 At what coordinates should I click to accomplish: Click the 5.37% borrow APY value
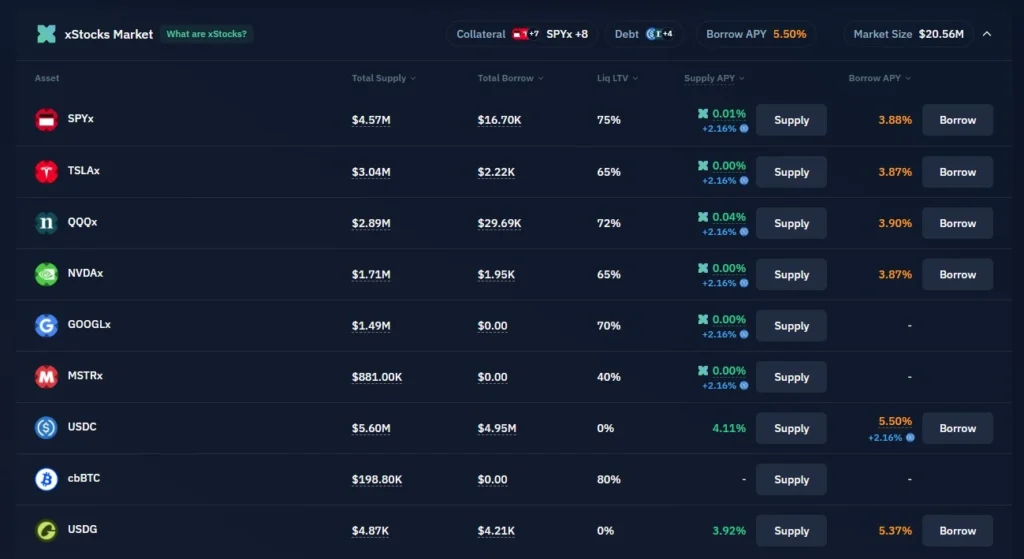coord(895,531)
